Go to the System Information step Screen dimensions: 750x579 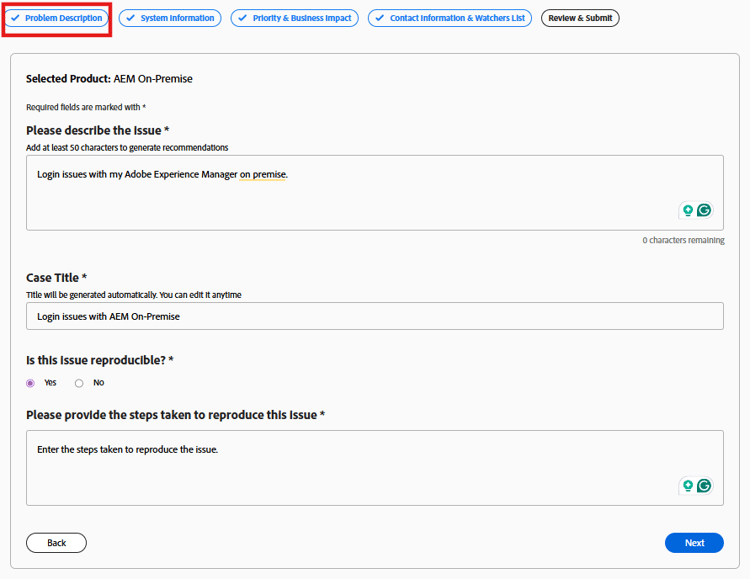[170, 18]
